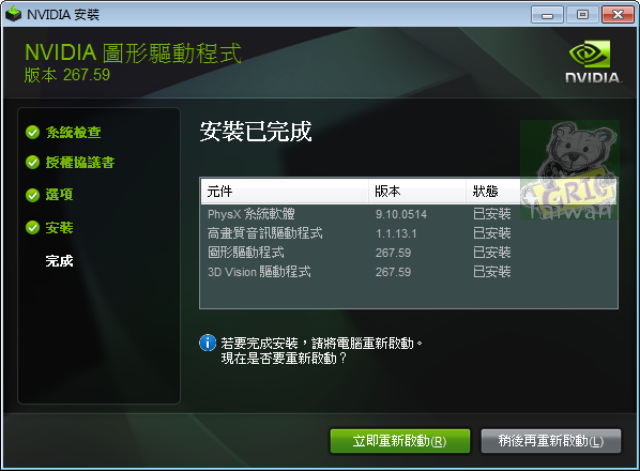Click the NVIDIA eye logo
This screenshot has height=471, width=640.
point(590,54)
